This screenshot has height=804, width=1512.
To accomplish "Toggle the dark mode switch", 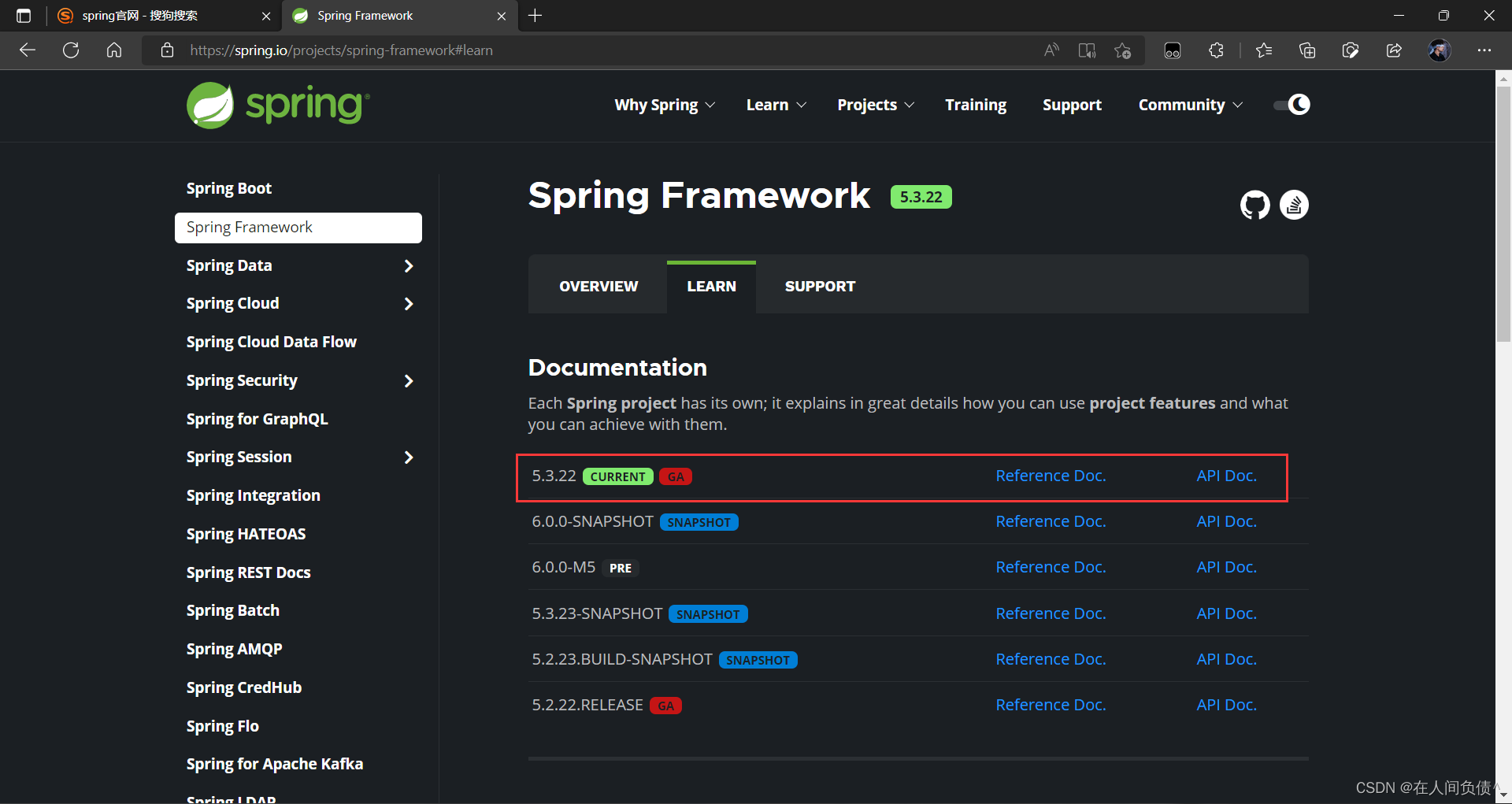I will [1291, 105].
